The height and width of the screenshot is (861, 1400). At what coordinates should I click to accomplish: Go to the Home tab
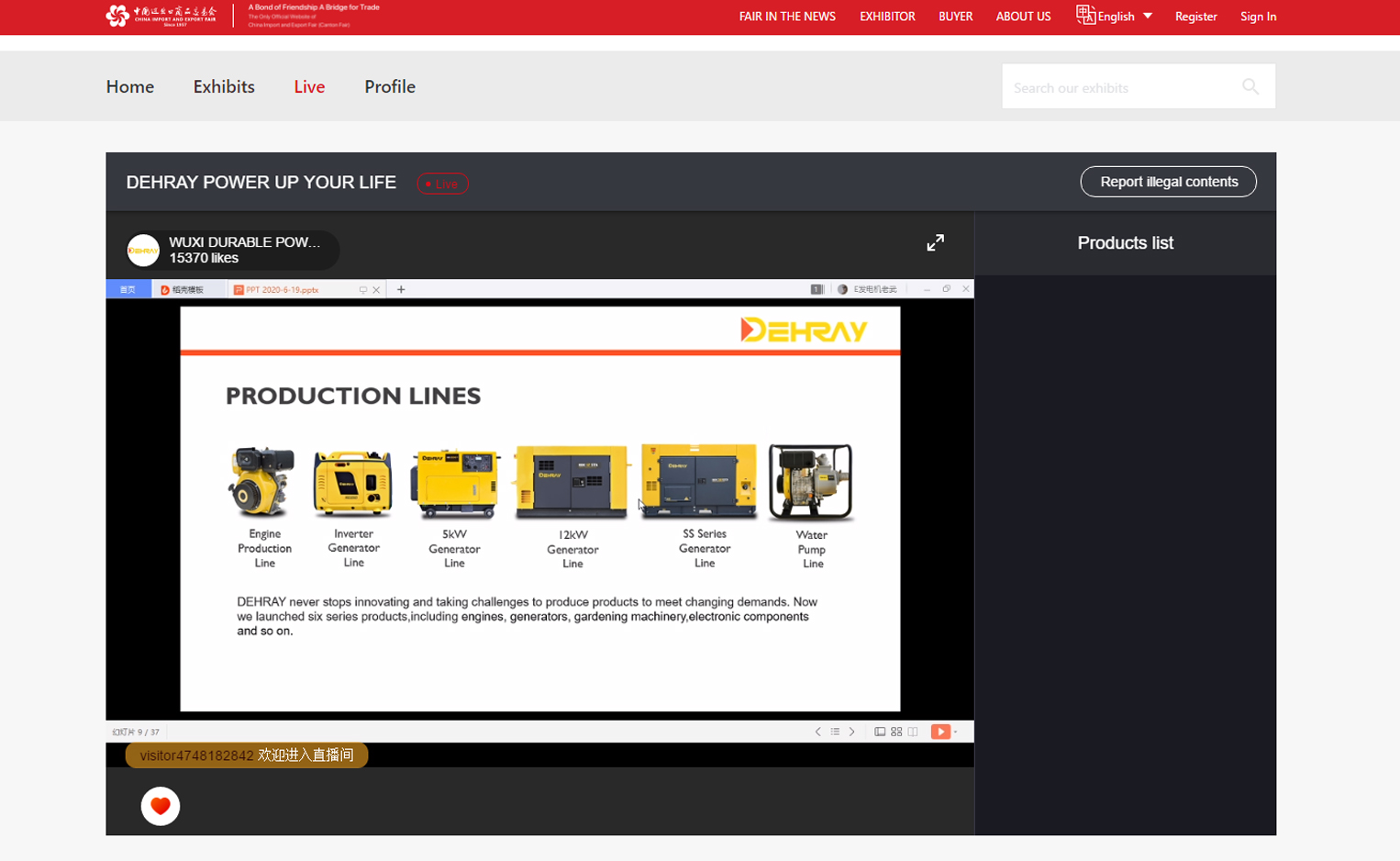129,86
